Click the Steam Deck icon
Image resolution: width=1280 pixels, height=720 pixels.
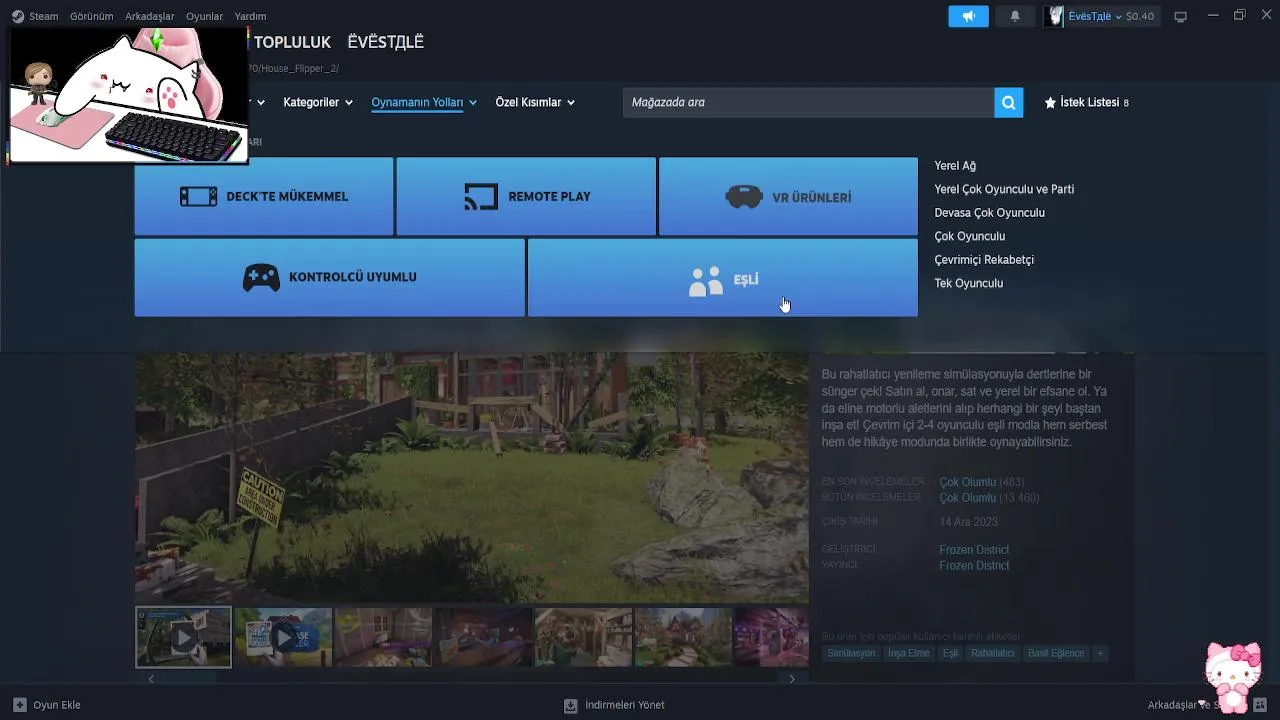click(x=198, y=196)
